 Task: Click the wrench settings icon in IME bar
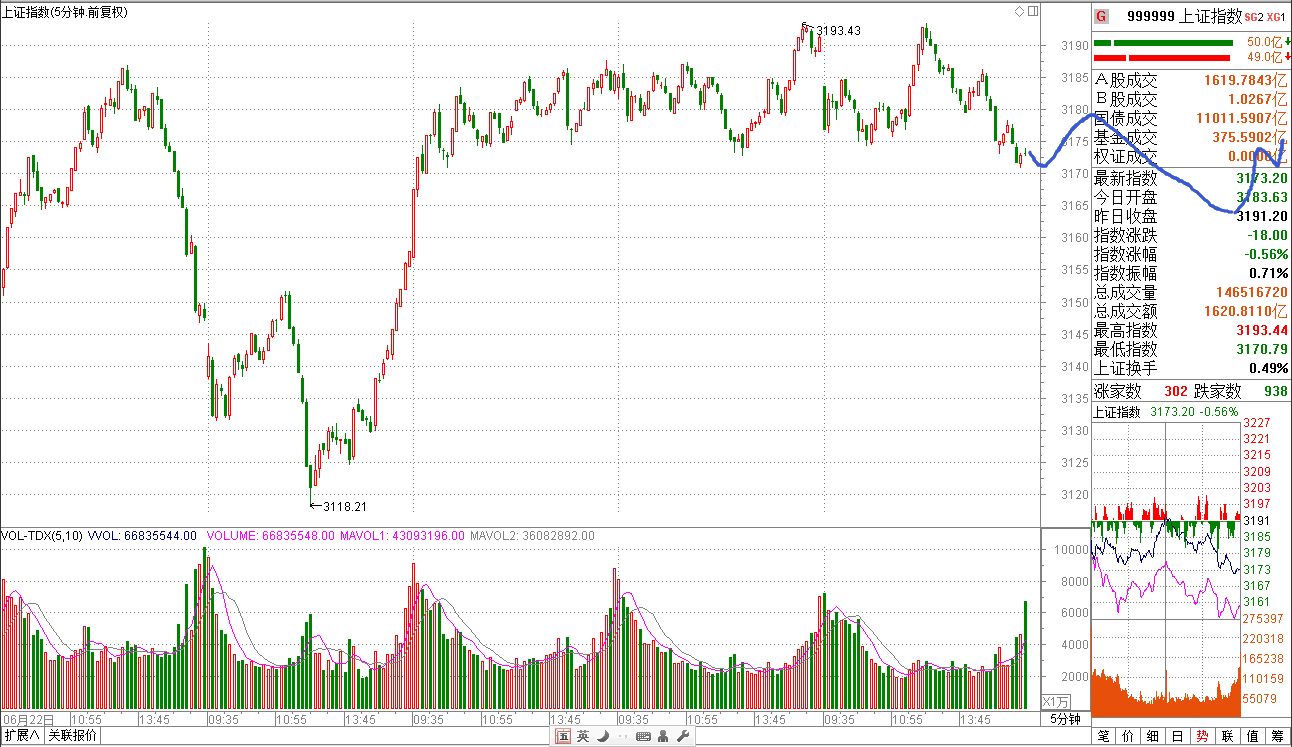(x=684, y=737)
